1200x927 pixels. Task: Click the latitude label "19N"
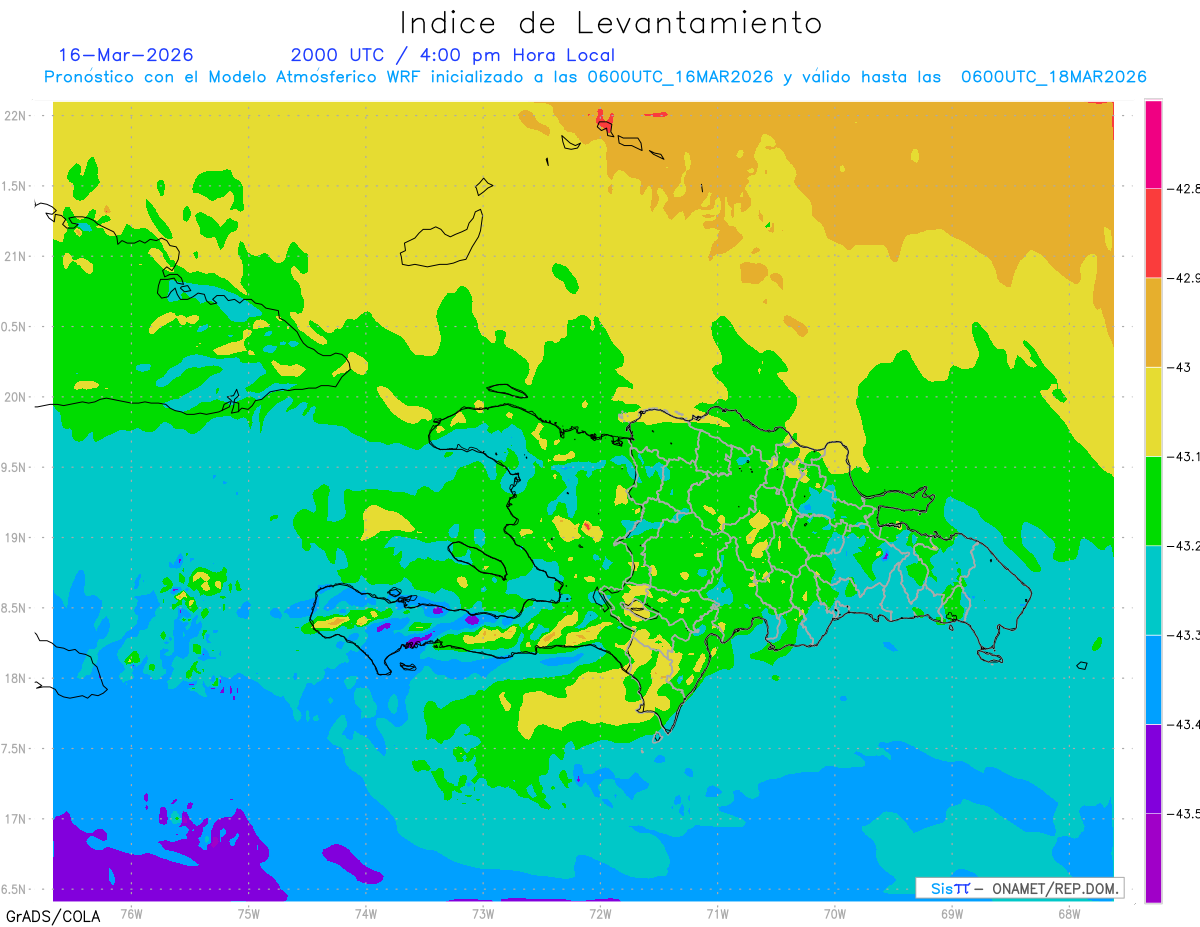coord(17,537)
